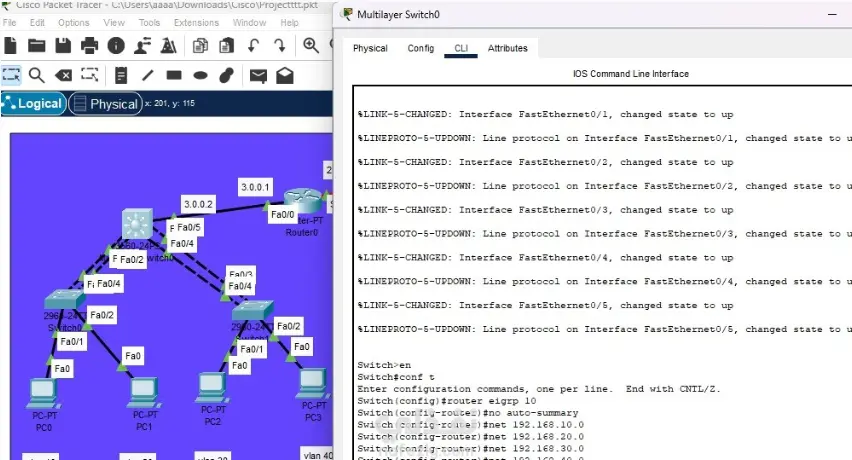Select the right 2960 Switch1 device
Screen dimensions: 852x460
tap(252, 311)
